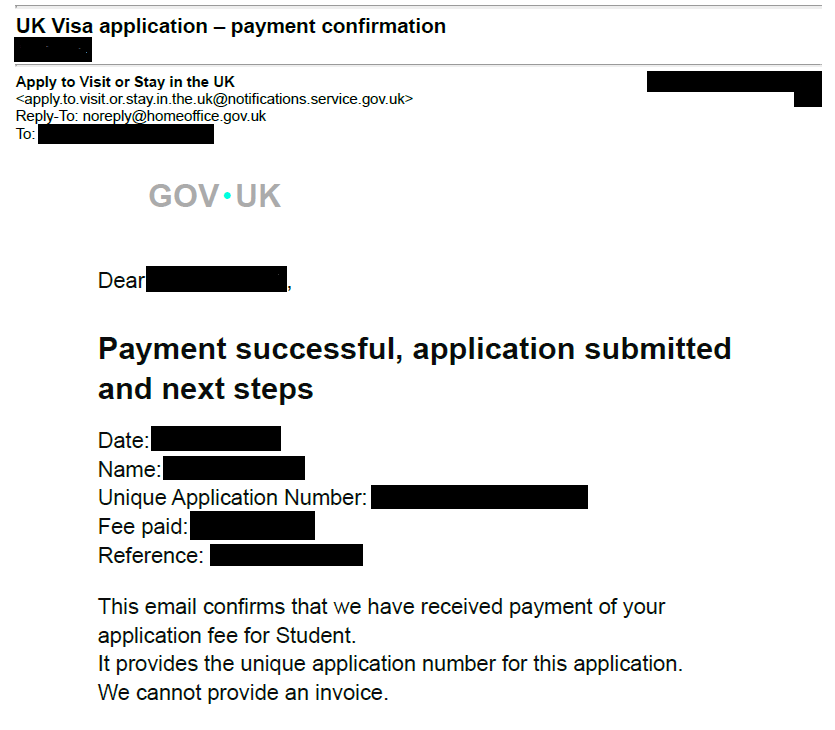This screenshot has width=835, height=730.
Task: Click the redacted value next to Date
Action: coord(215,440)
